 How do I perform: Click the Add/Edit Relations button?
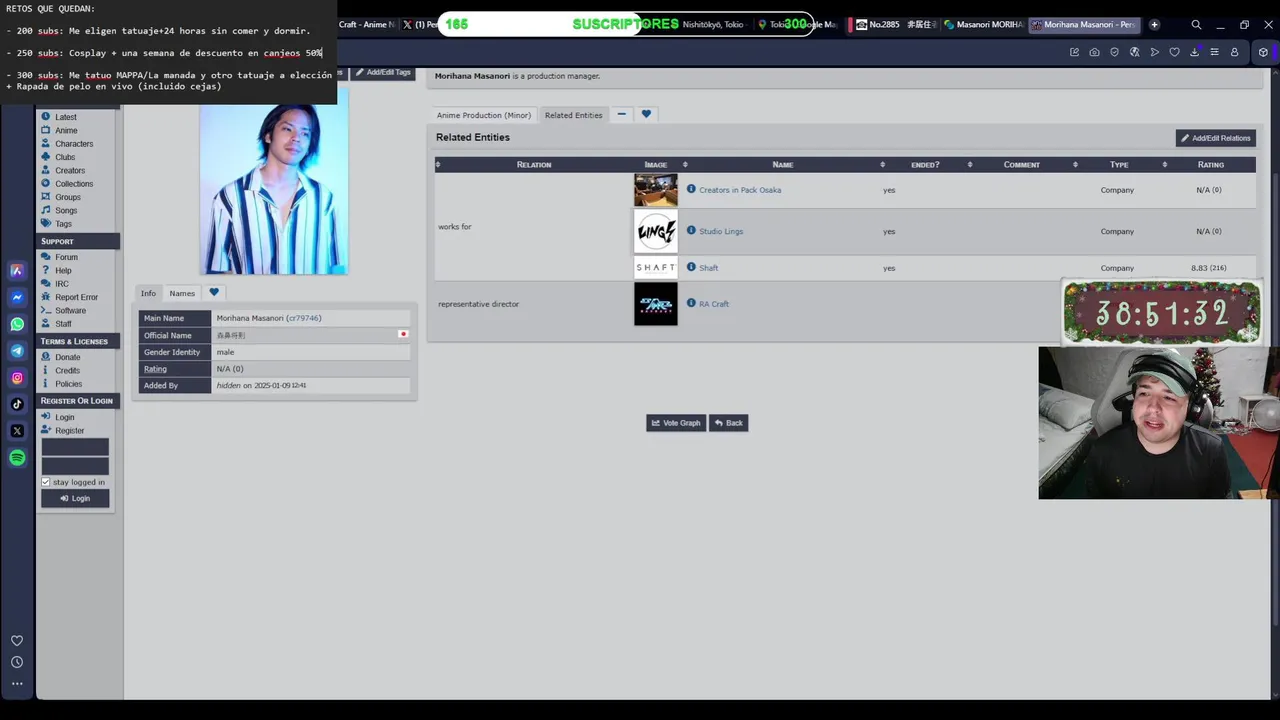coord(1216,138)
